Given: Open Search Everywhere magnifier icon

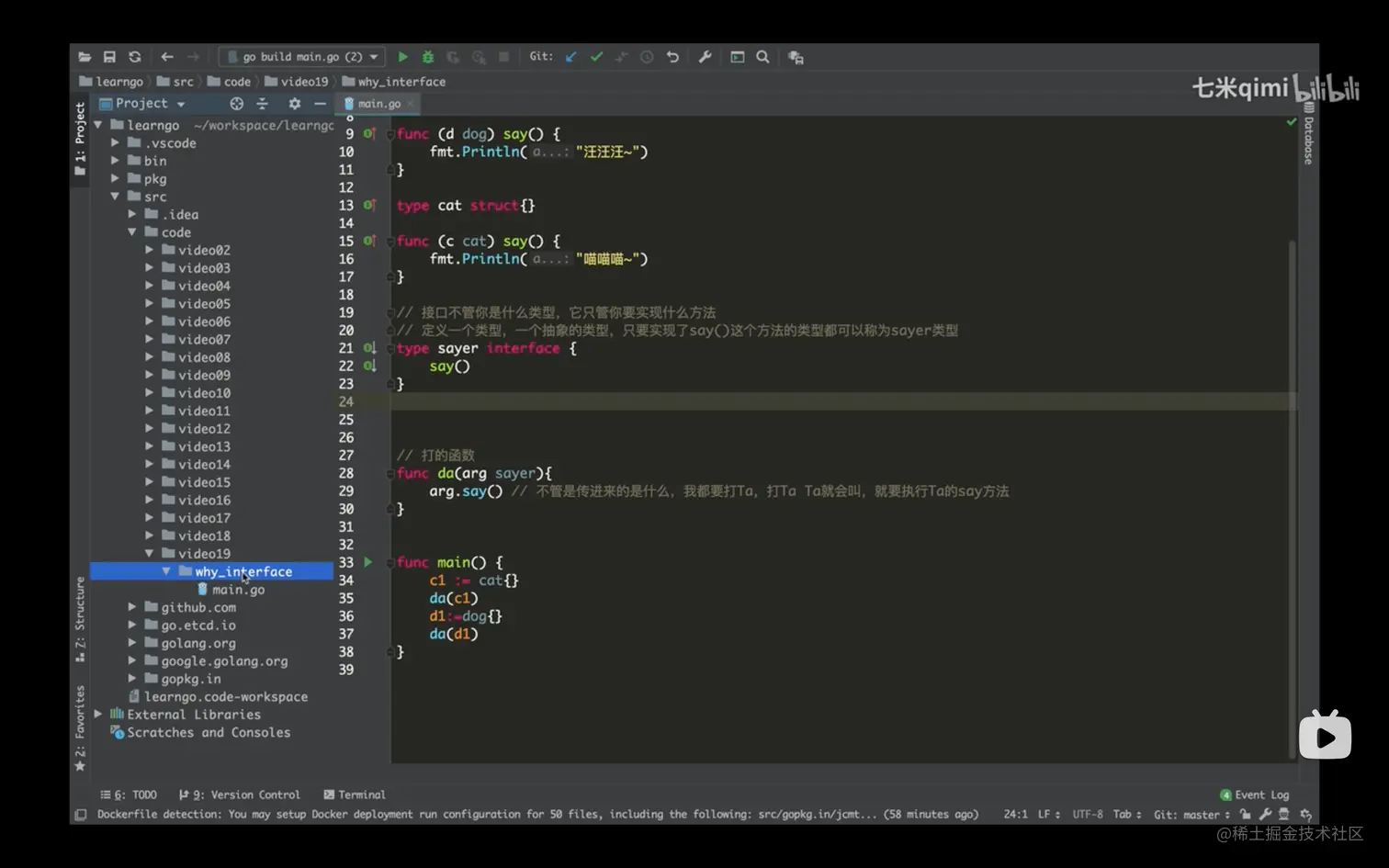Looking at the screenshot, I should [x=762, y=57].
